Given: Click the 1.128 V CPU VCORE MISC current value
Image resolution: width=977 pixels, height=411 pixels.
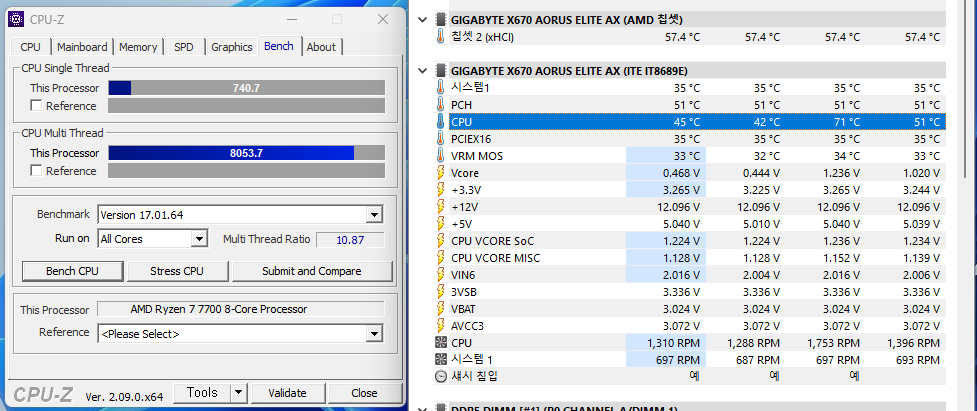Looking at the screenshot, I should (681, 257).
